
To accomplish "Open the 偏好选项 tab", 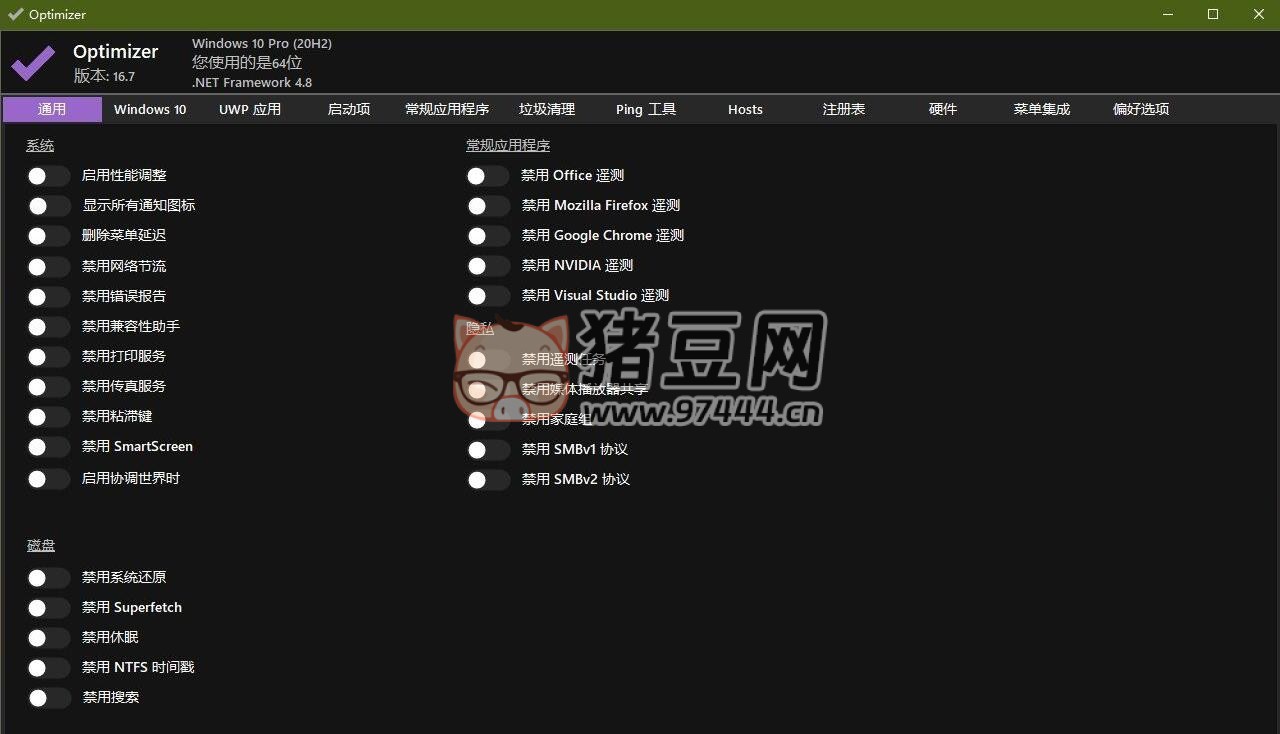I will (1141, 110).
